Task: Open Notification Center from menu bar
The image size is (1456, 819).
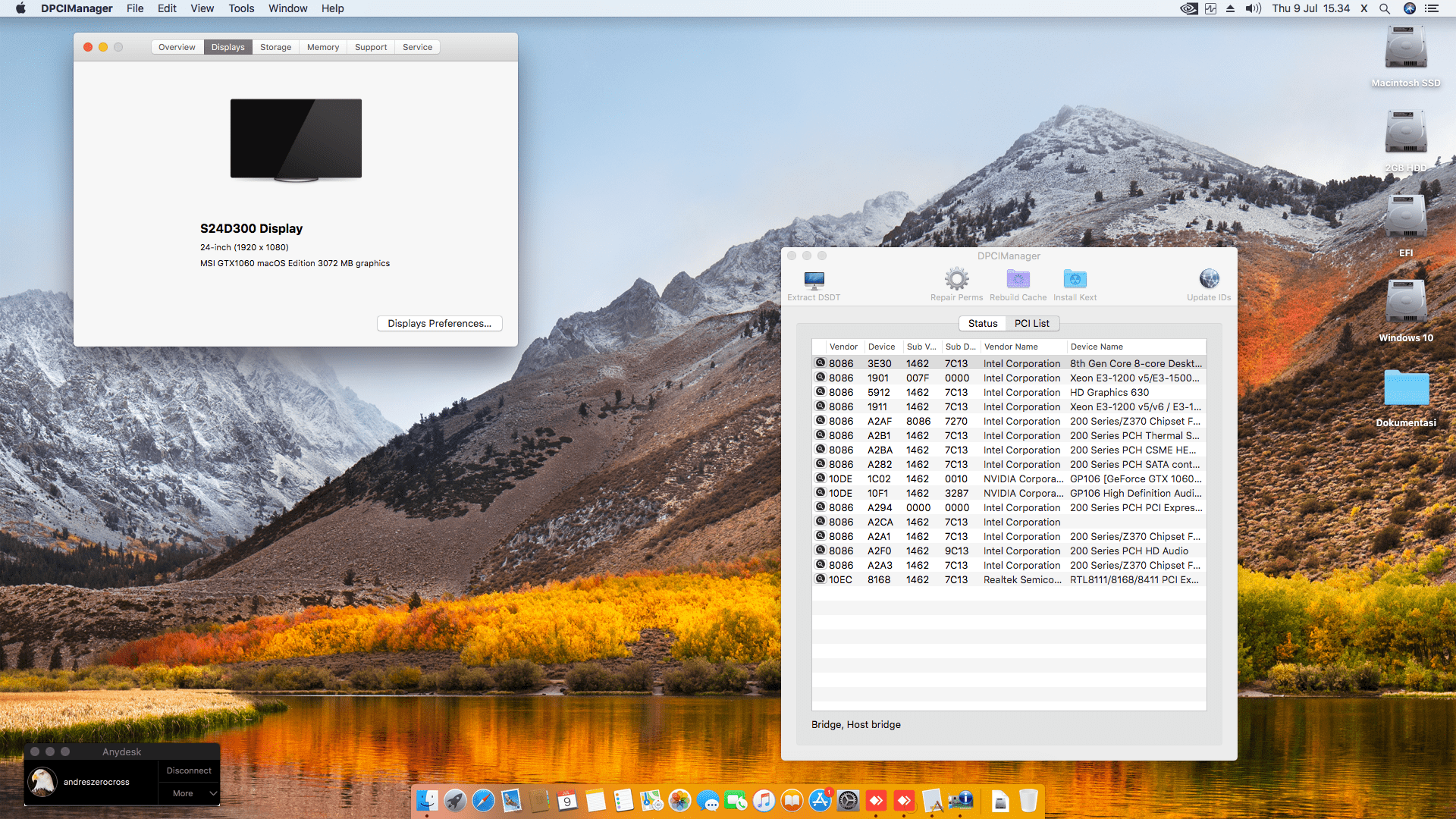Action: pos(1432,8)
